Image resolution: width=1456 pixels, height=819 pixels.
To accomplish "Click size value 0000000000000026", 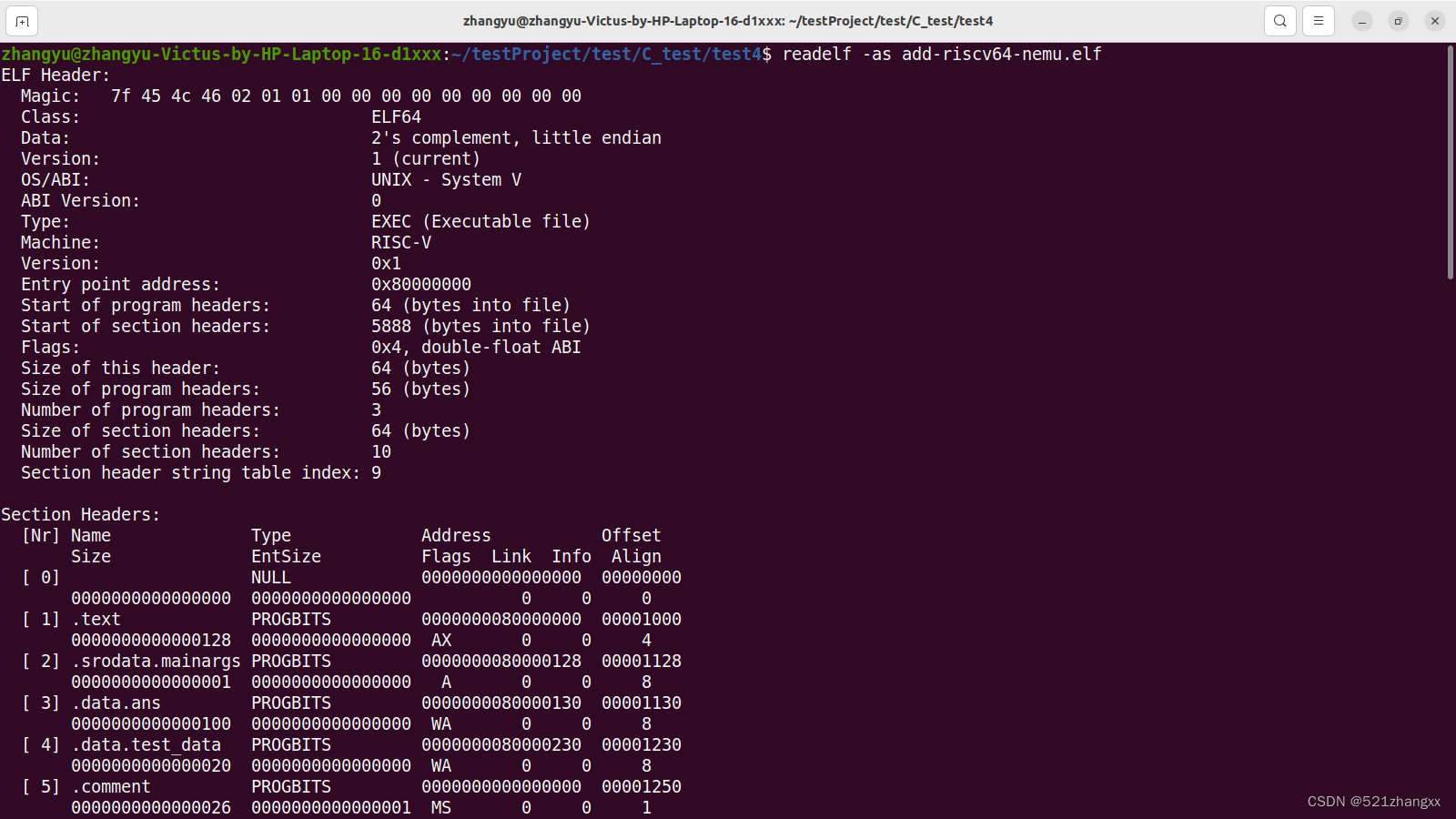I will coord(151,807).
